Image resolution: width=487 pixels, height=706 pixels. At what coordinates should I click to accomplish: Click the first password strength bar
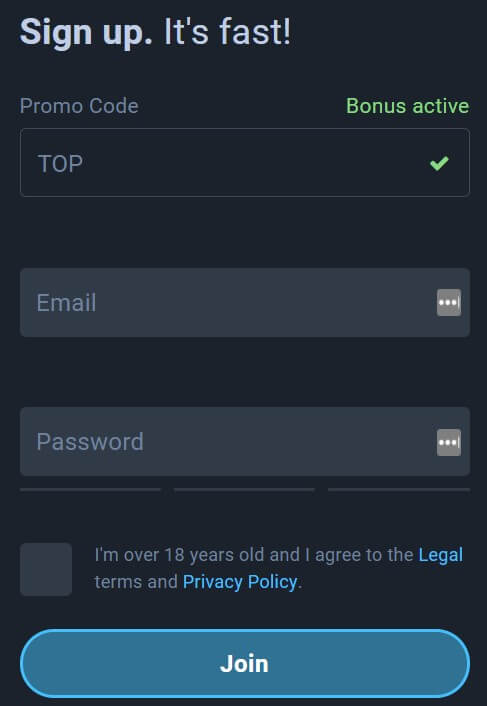click(90, 489)
